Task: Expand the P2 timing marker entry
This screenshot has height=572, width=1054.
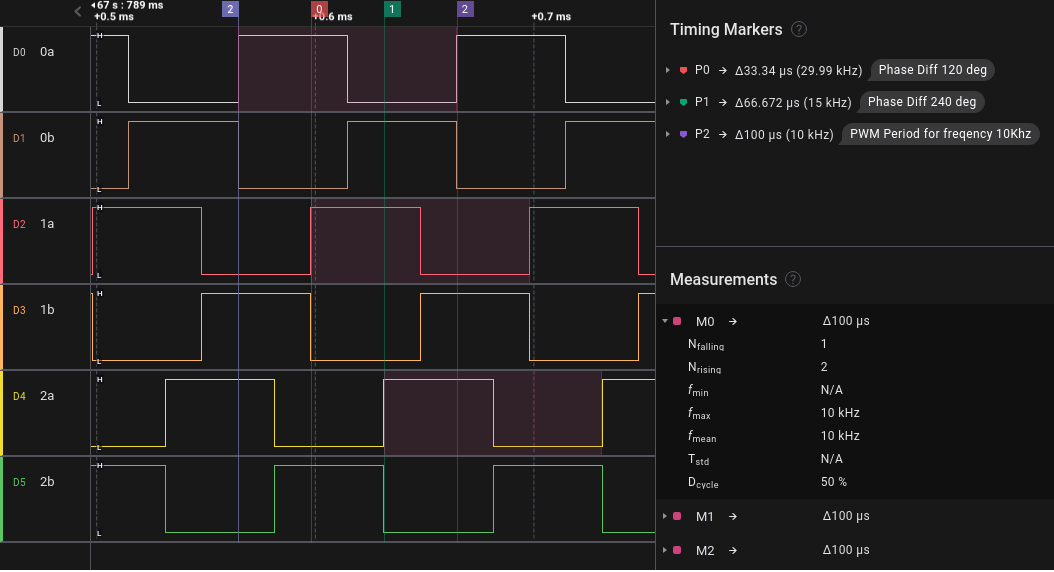Action: pos(667,134)
